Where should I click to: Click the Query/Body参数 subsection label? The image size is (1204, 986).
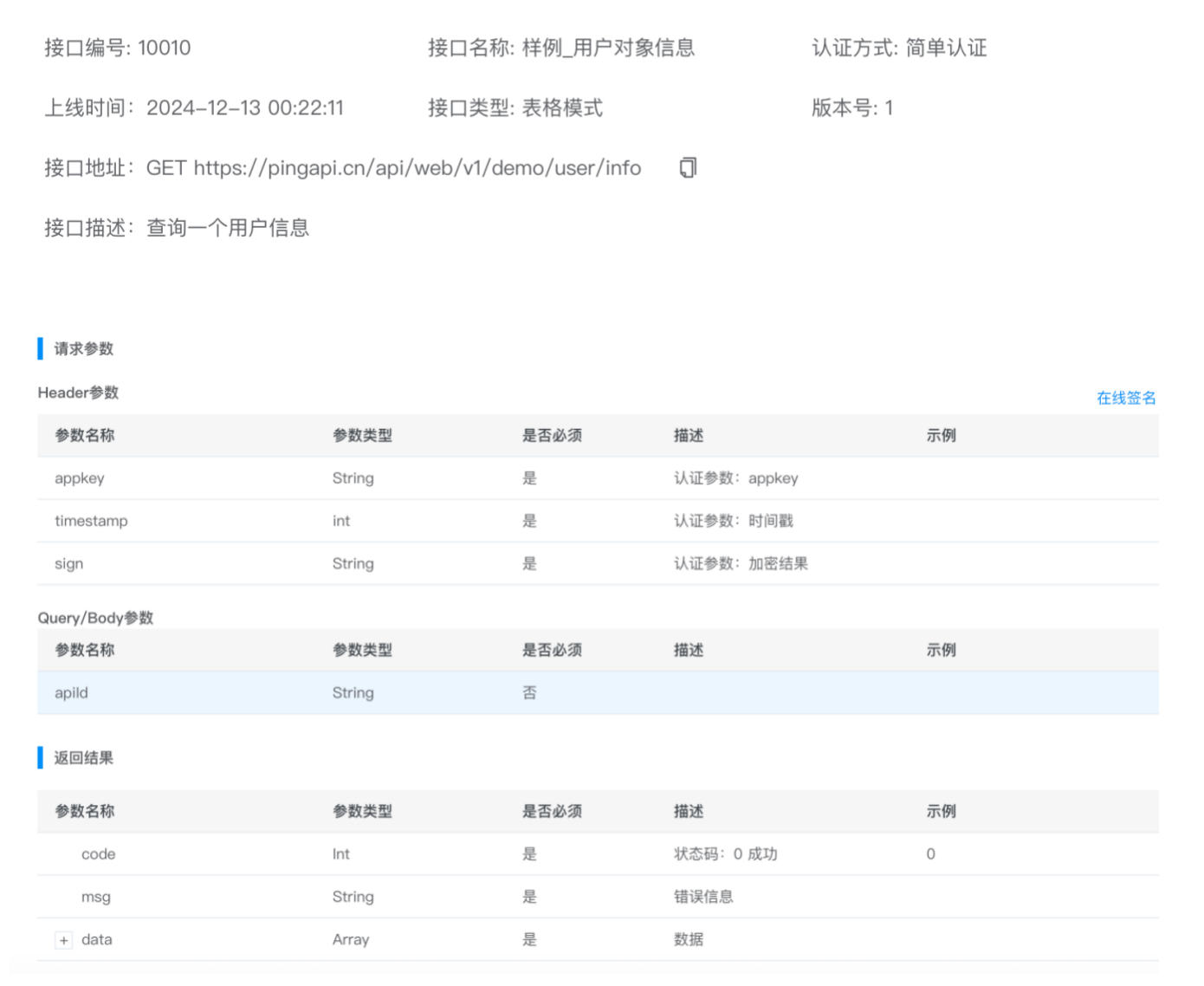(x=95, y=618)
